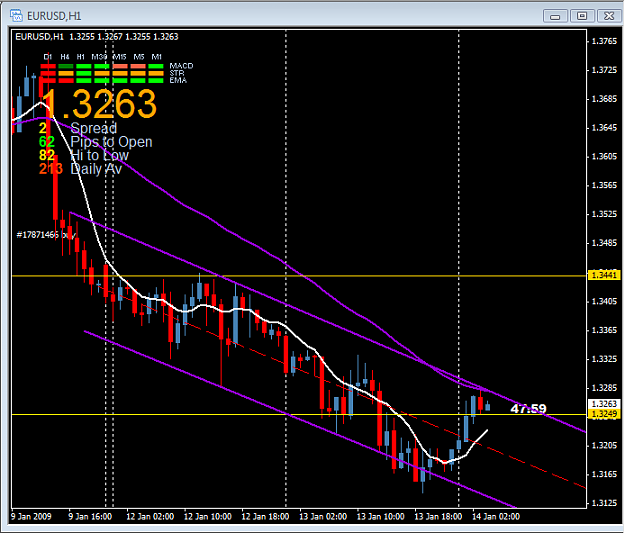
Task: Select the OHLC header '1.3255 1.3267 1.3255 1.3263'
Action: (x=124, y=37)
